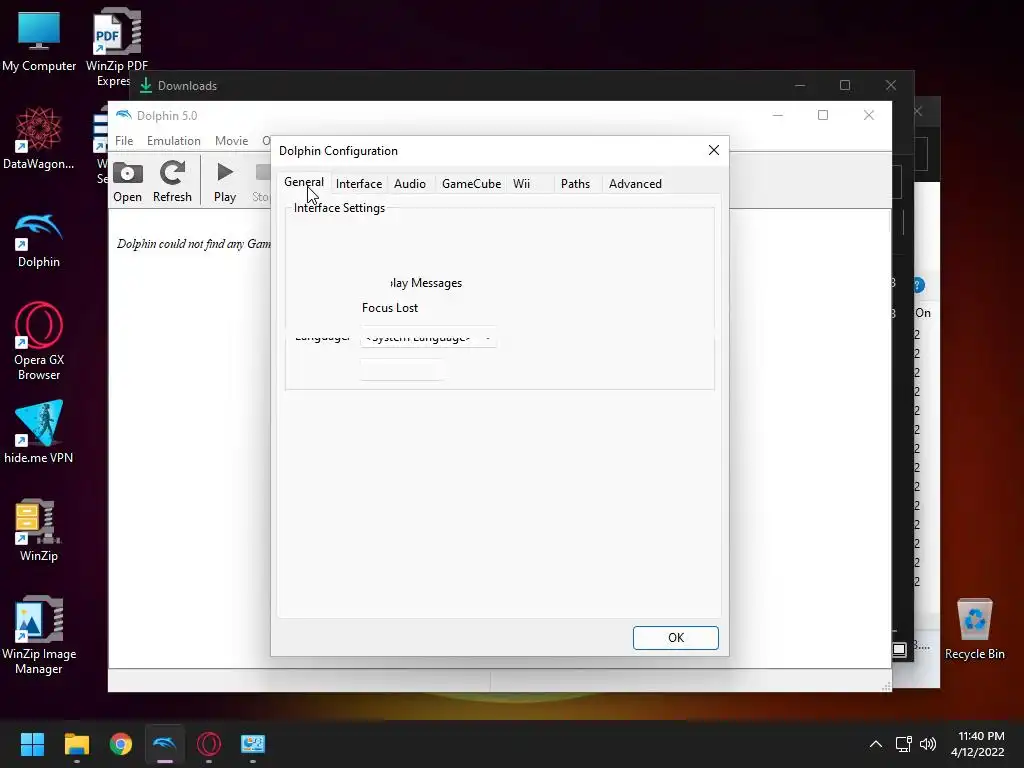1024x768 pixels.
Task: Expand the System Language dropdown
Action: 428,338
